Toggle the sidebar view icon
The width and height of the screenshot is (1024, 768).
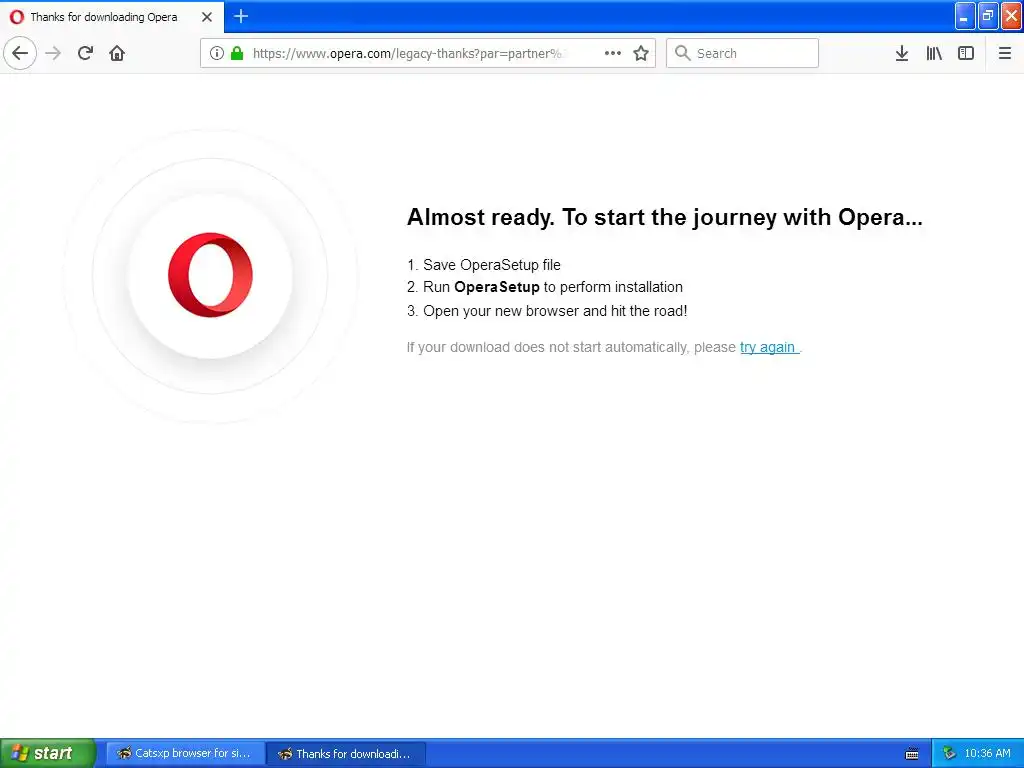tap(966, 53)
